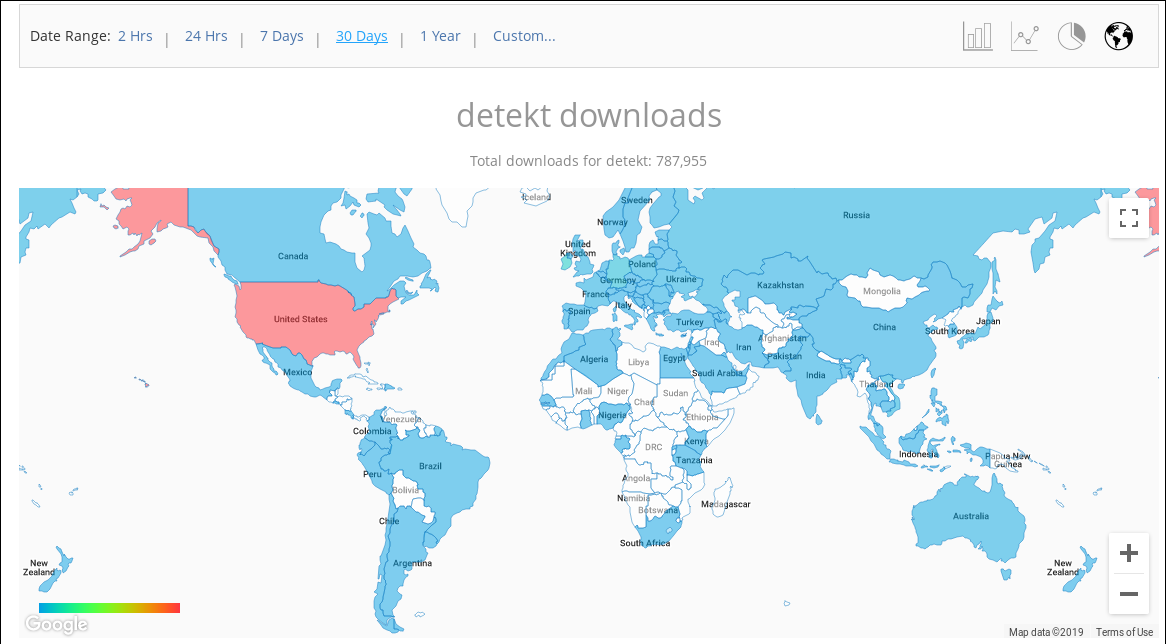Open the map Terms of Use
This screenshot has width=1166, height=644.
(1124, 632)
